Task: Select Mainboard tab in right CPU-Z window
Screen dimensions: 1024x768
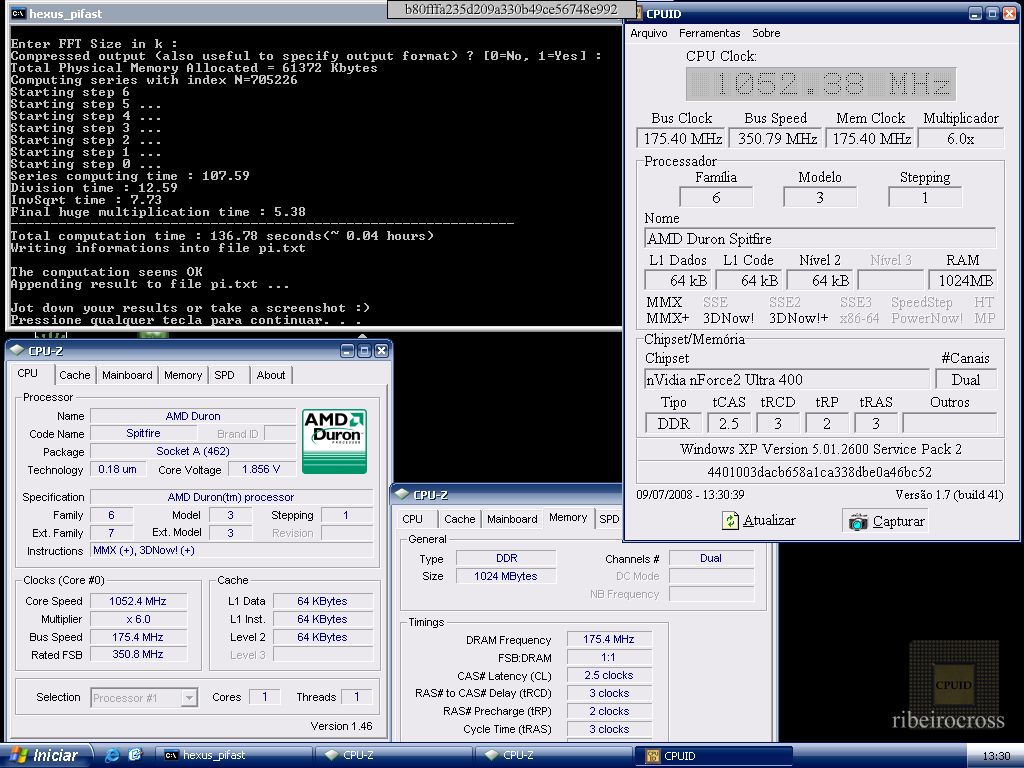Action: 512,519
